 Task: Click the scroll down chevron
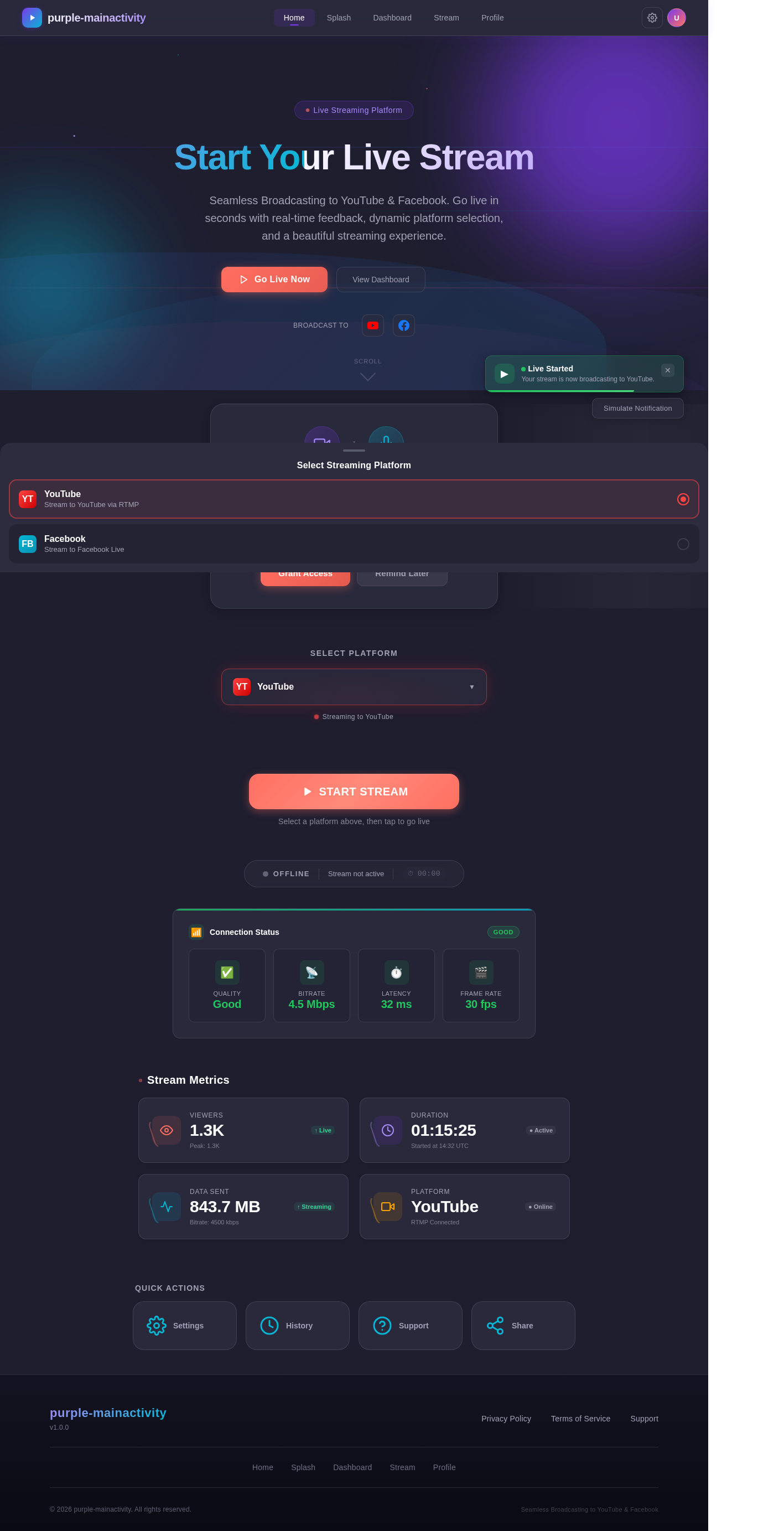[x=367, y=377]
